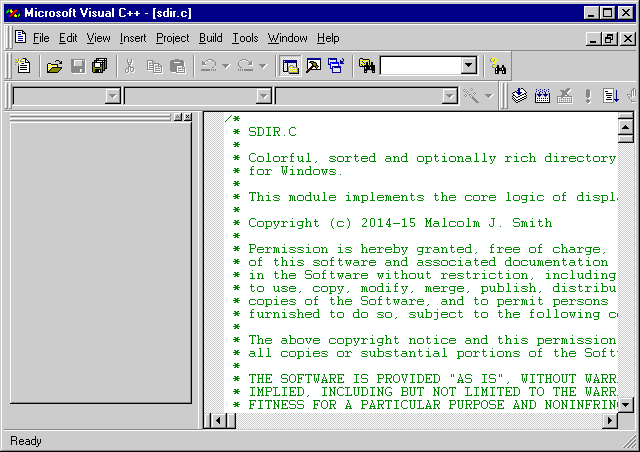This screenshot has height=452, width=640.
Task: Open the Undo history dropdown arrow
Action: [226, 66]
